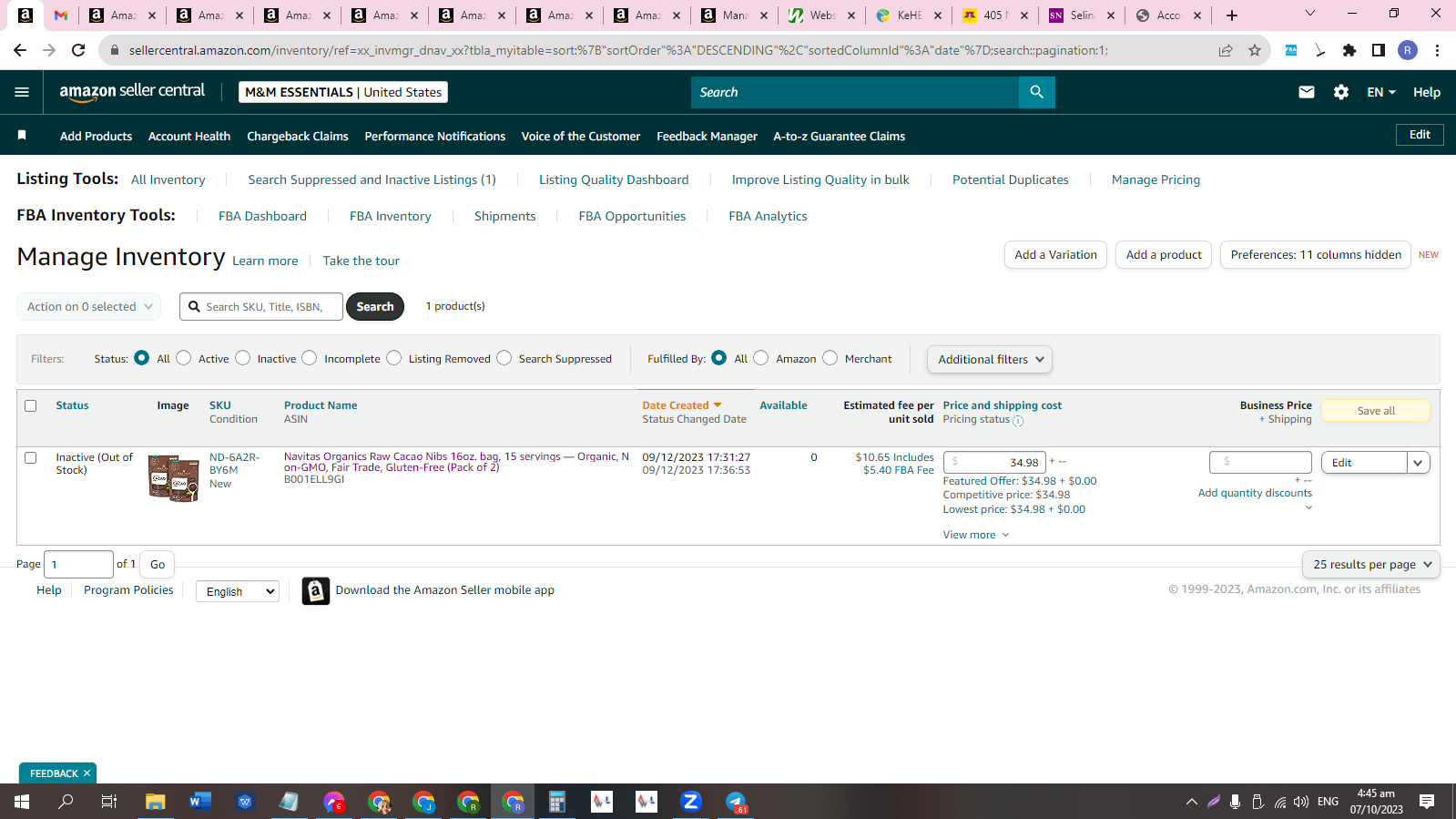Click the Business Price input field
This screenshot has height=819, width=1456.
[x=1260, y=462]
